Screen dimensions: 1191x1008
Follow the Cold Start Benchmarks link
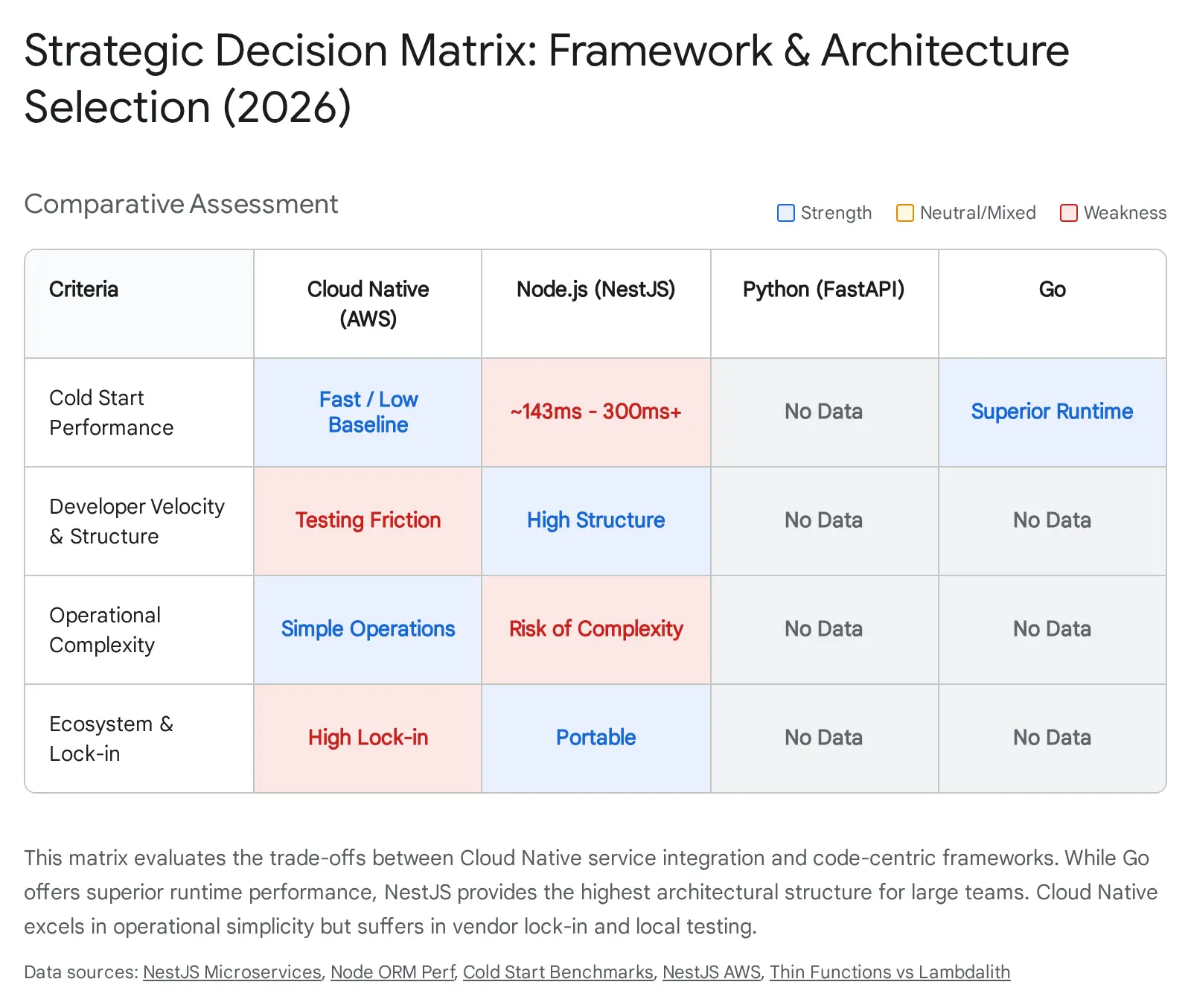pyautogui.click(x=558, y=972)
